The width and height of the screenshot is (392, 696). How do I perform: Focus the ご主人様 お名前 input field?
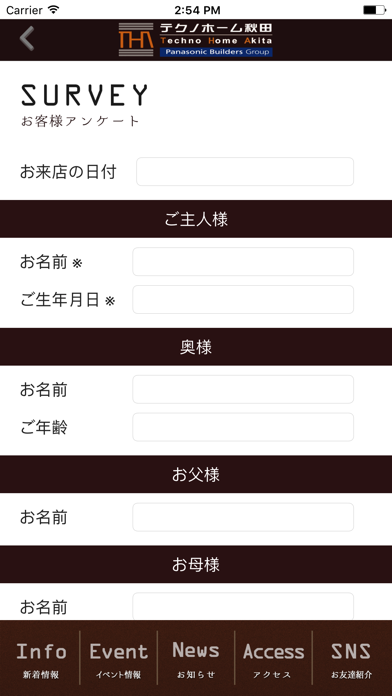(243, 261)
